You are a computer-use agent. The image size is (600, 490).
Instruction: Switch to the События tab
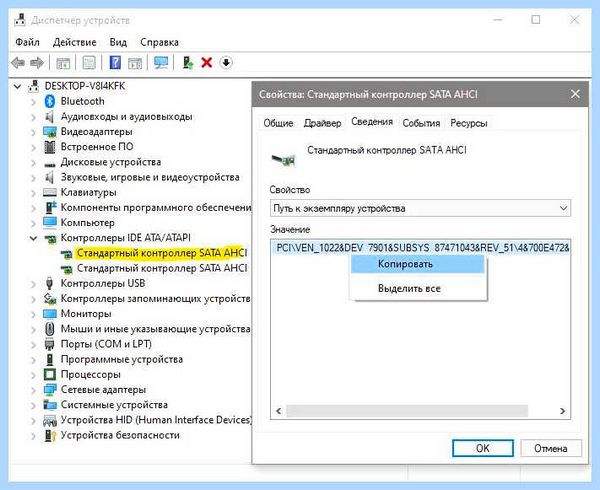click(421, 123)
